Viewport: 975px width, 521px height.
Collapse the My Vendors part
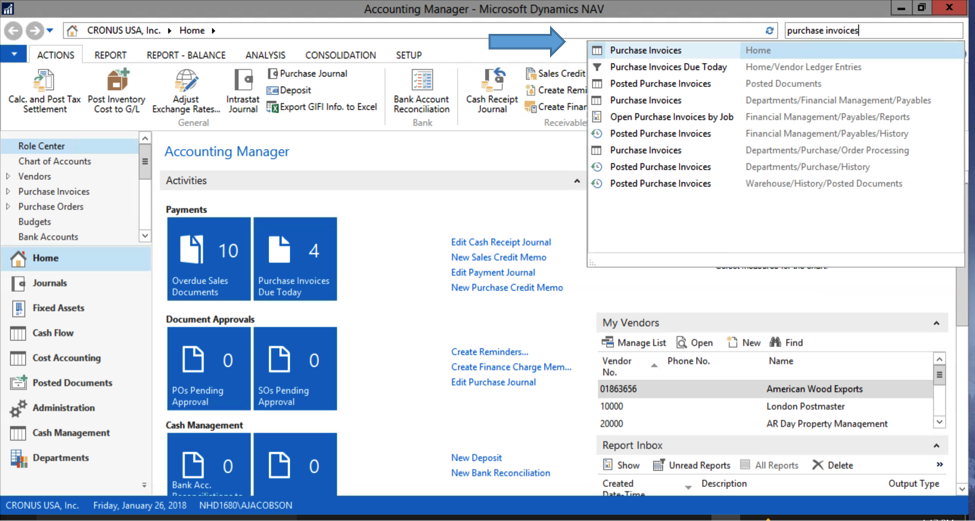936,323
